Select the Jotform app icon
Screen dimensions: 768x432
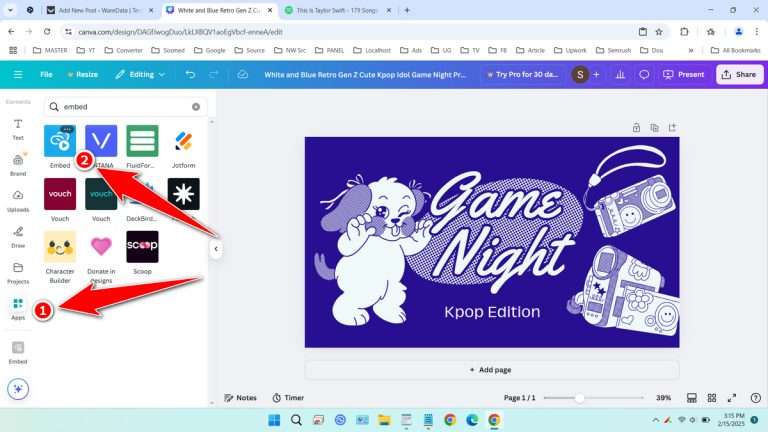pyautogui.click(x=183, y=142)
